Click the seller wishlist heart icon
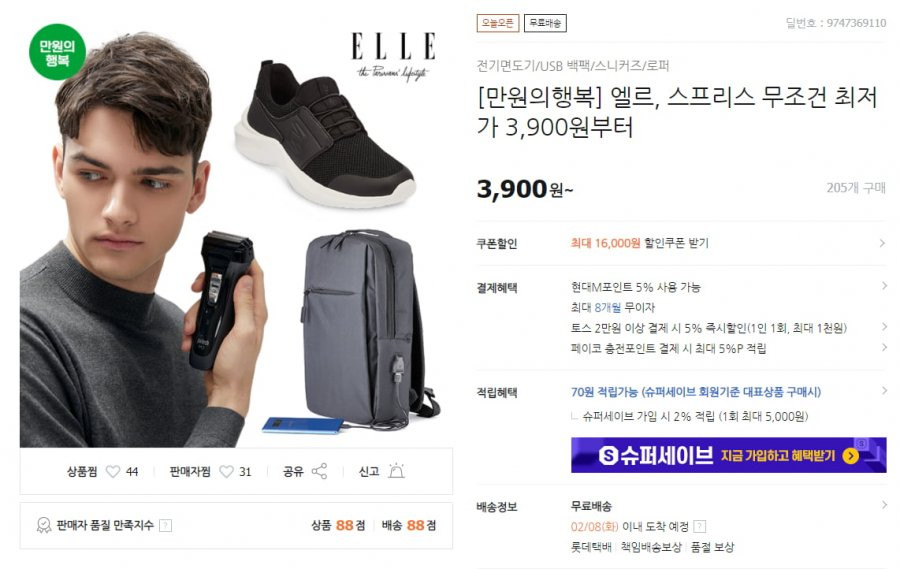Image resolution: width=900 pixels, height=569 pixels. tap(227, 471)
